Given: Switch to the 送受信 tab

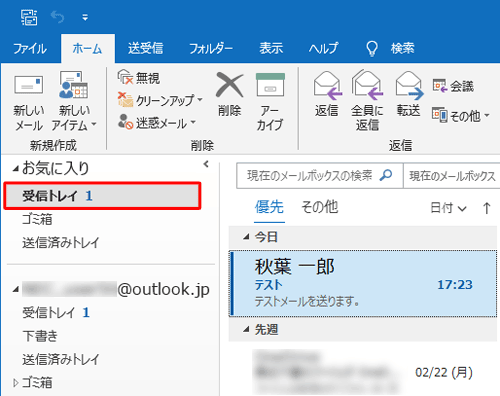Looking at the screenshot, I should click(146, 49).
